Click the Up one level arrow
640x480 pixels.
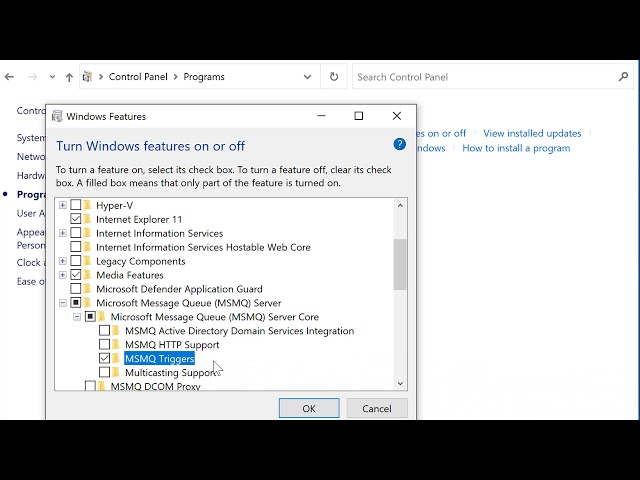pos(69,77)
